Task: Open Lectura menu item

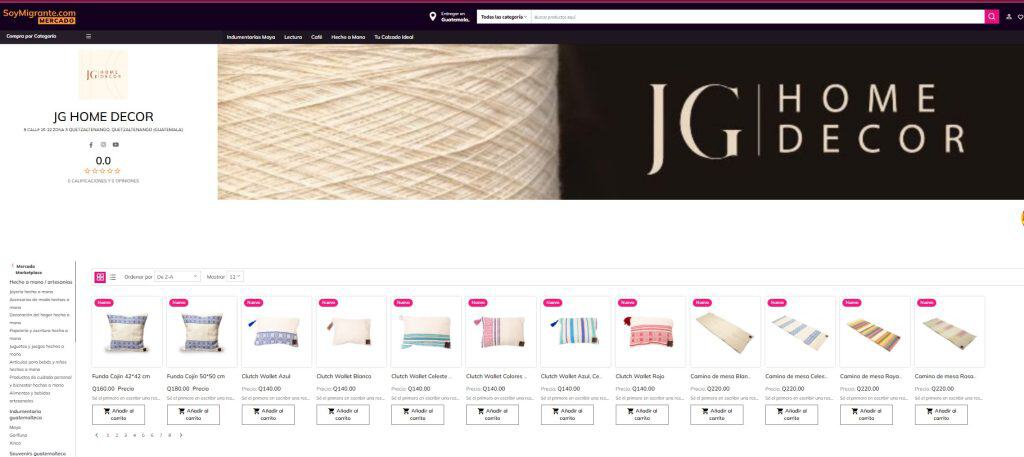Action: tap(293, 37)
